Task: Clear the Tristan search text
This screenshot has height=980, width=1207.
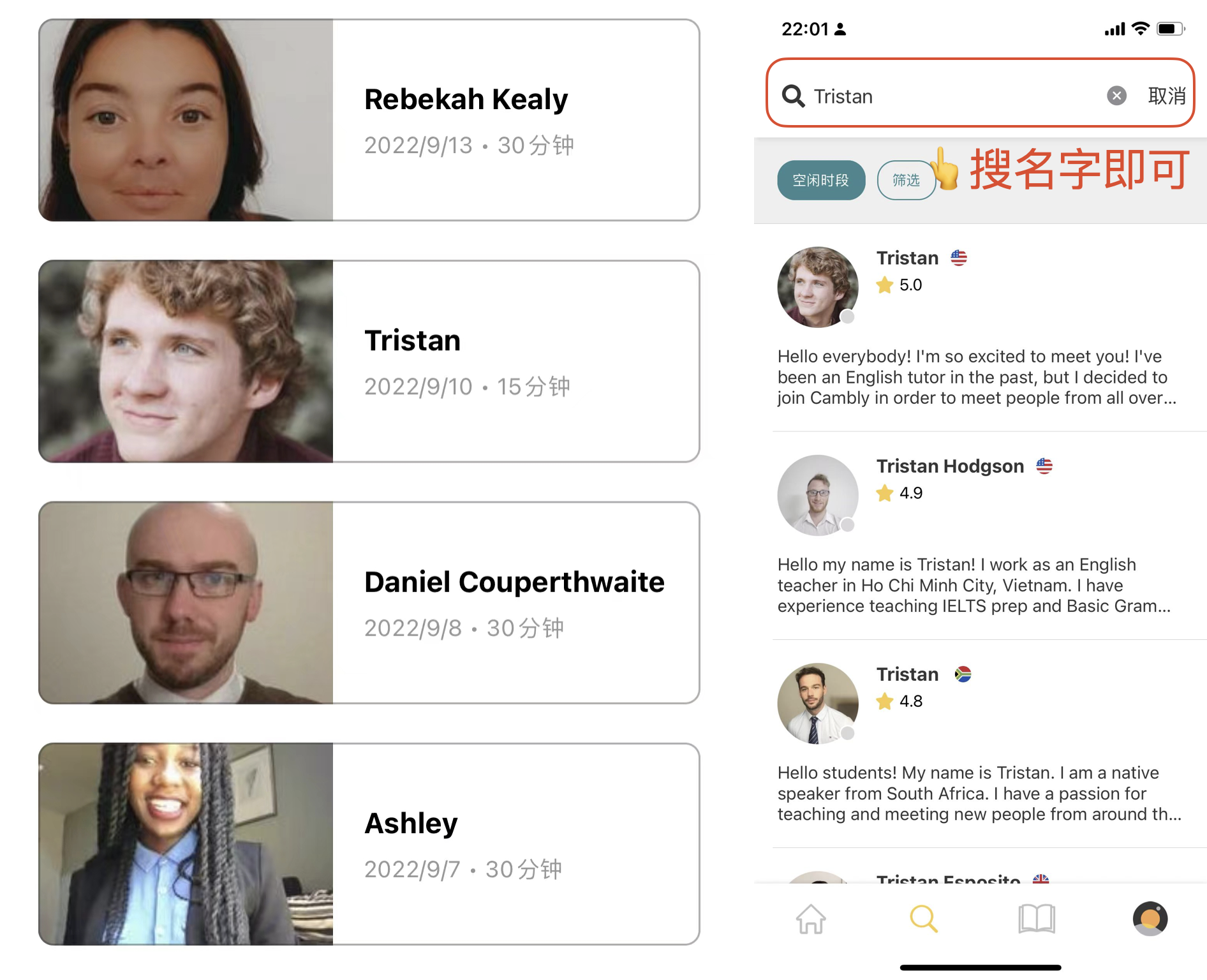Action: click(x=1116, y=96)
